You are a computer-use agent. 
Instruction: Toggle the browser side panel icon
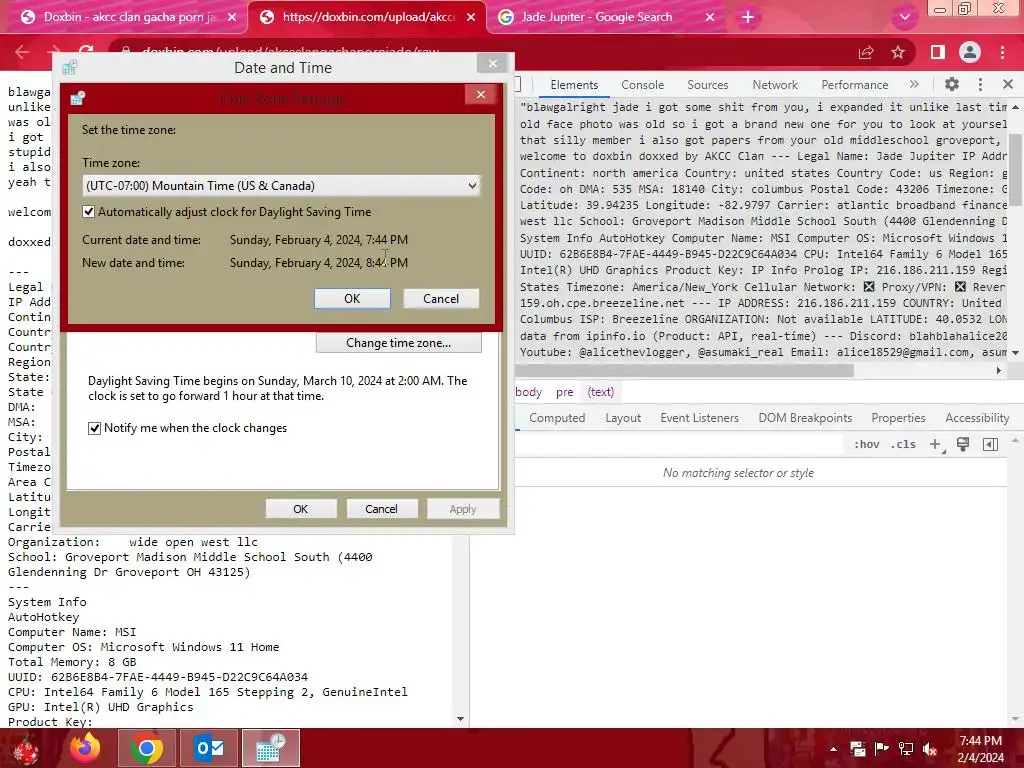coord(938,52)
